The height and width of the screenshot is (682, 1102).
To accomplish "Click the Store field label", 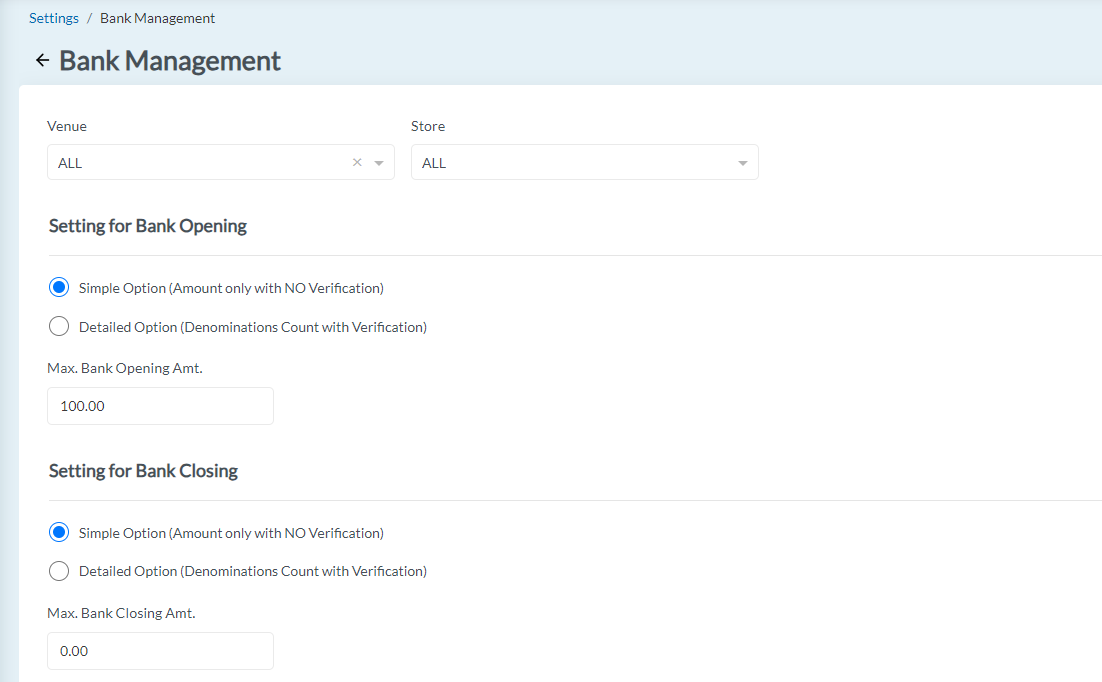I will [428, 126].
